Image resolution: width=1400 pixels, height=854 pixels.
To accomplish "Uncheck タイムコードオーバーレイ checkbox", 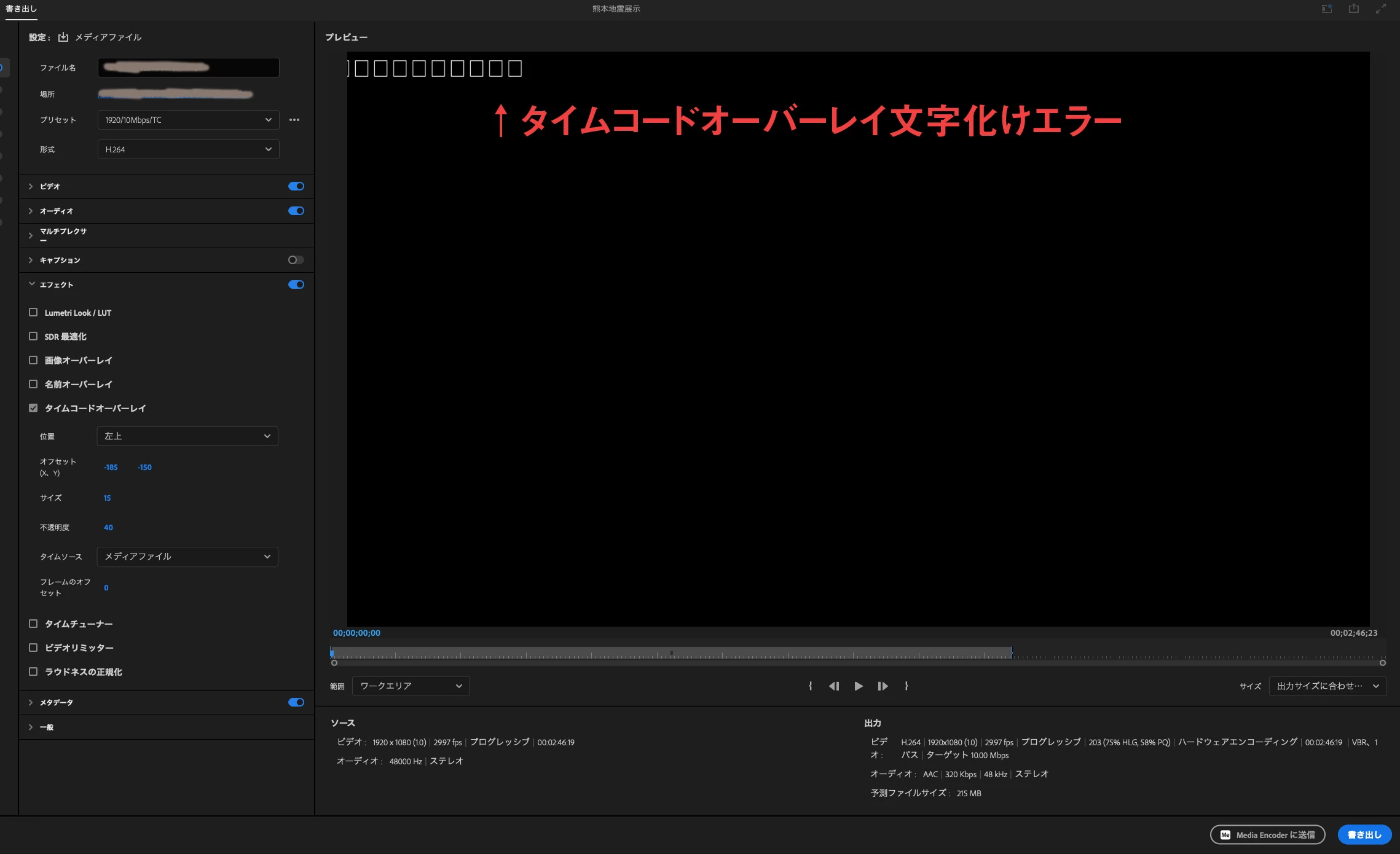I will [x=33, y=408].
